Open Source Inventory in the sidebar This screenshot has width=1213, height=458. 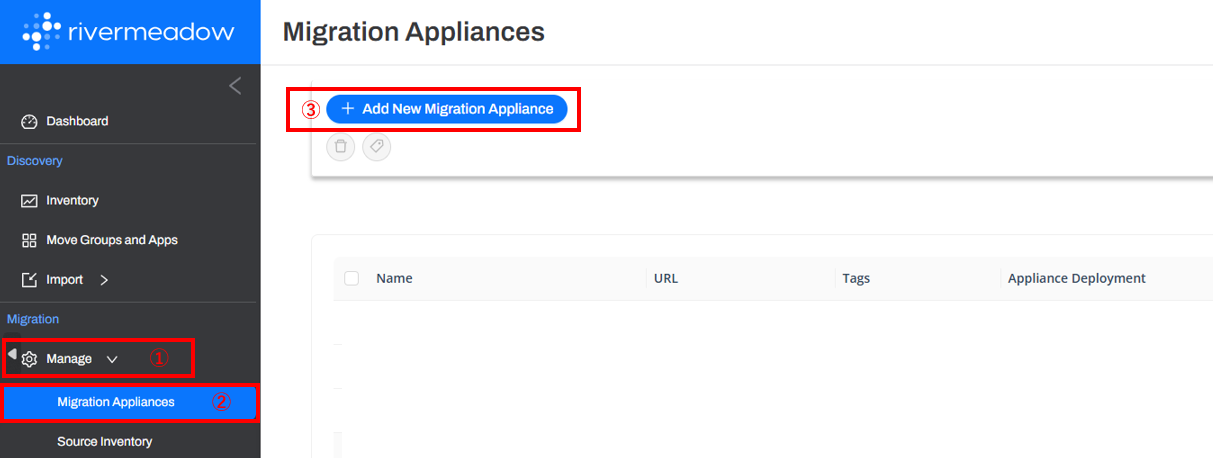(105, 441)
